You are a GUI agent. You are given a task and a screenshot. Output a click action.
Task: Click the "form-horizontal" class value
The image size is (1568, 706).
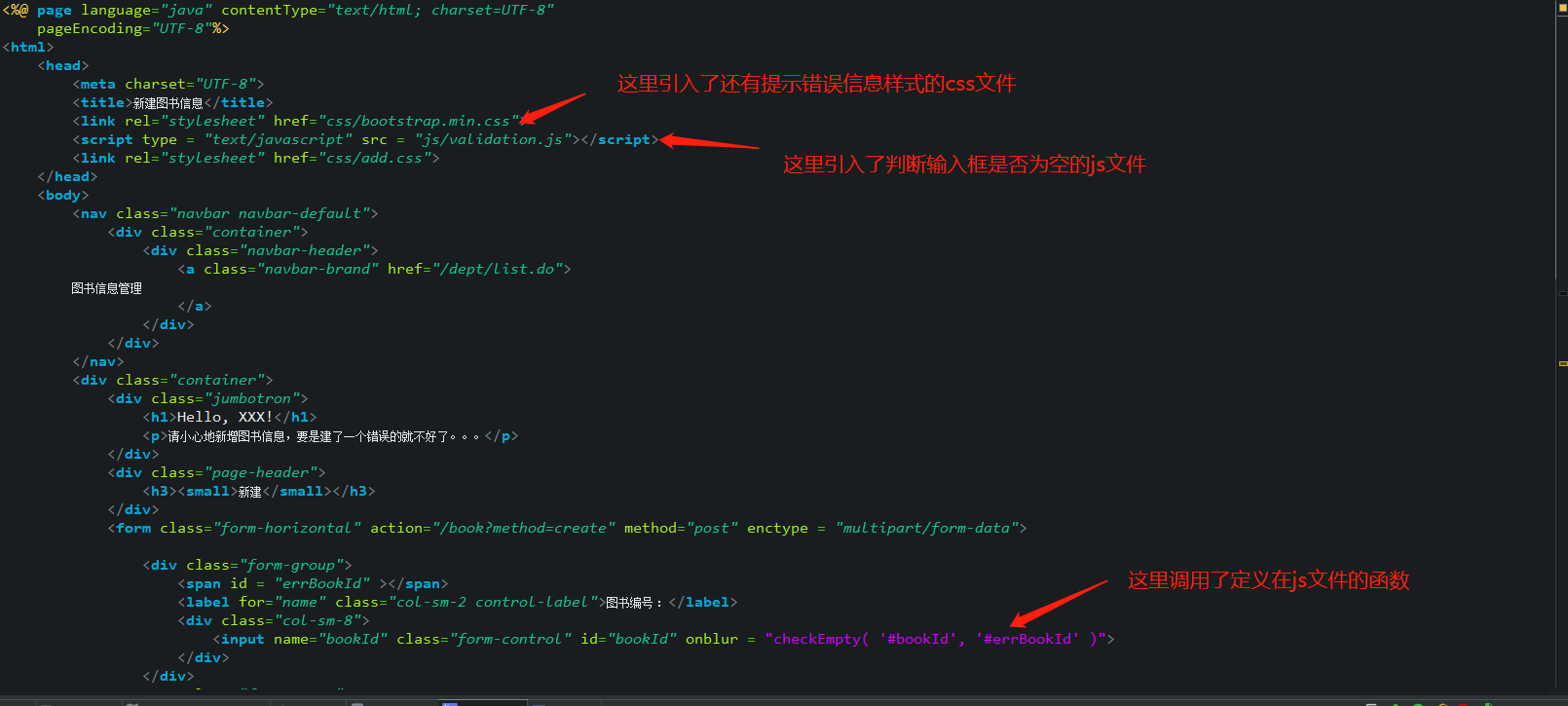click(287, 528)
